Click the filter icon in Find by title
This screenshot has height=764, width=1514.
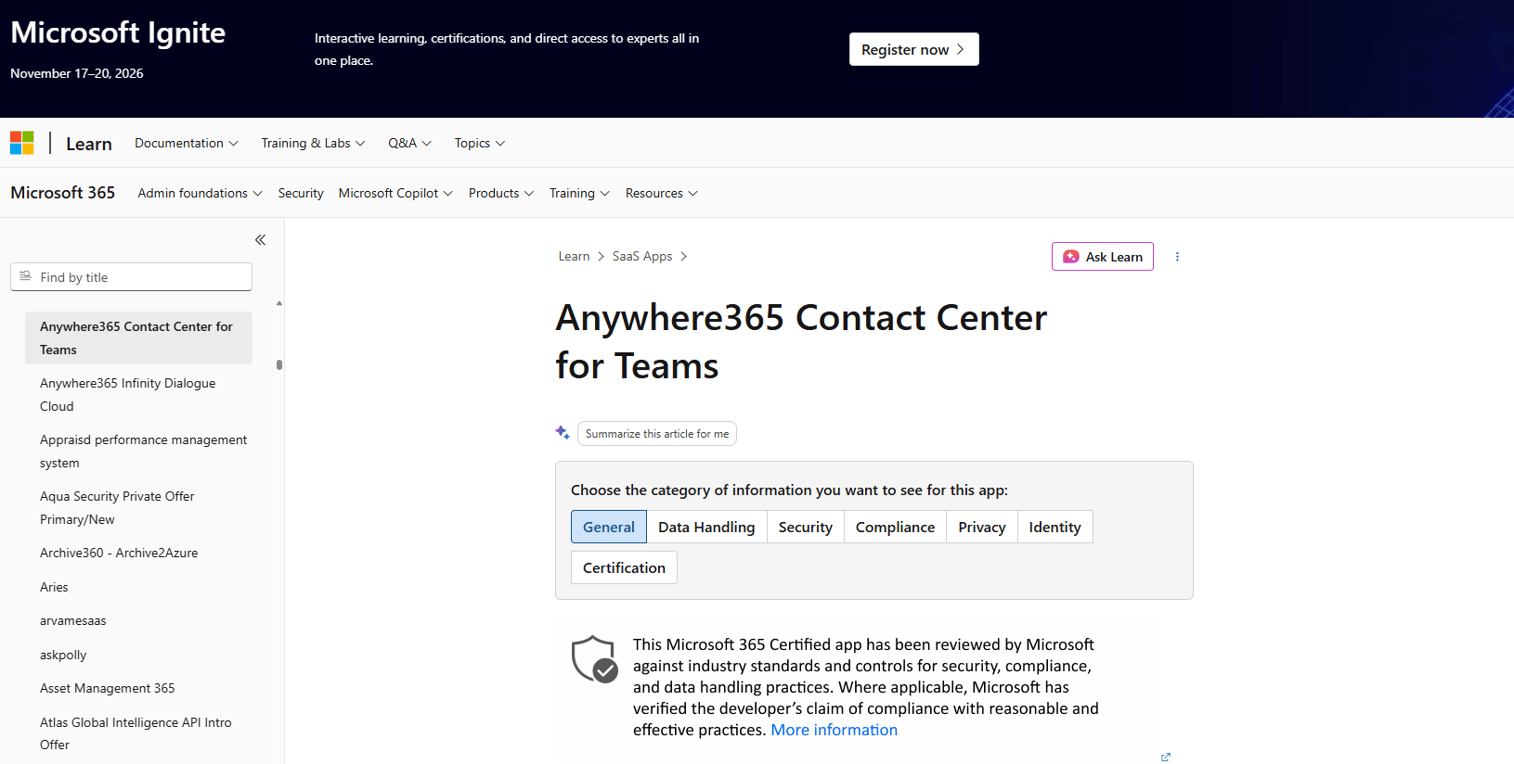pos(26,277)
